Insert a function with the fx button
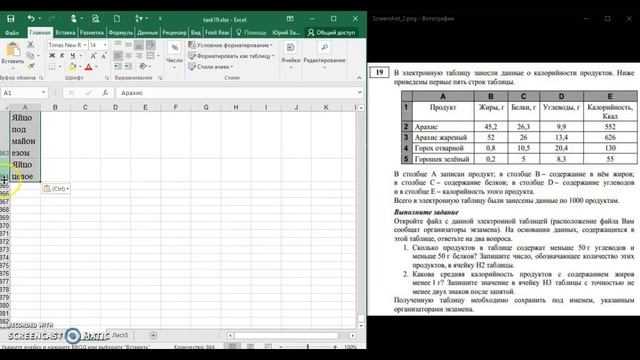Image resolution: width=640 pixels, height=360 pixels. coord(105,93)
